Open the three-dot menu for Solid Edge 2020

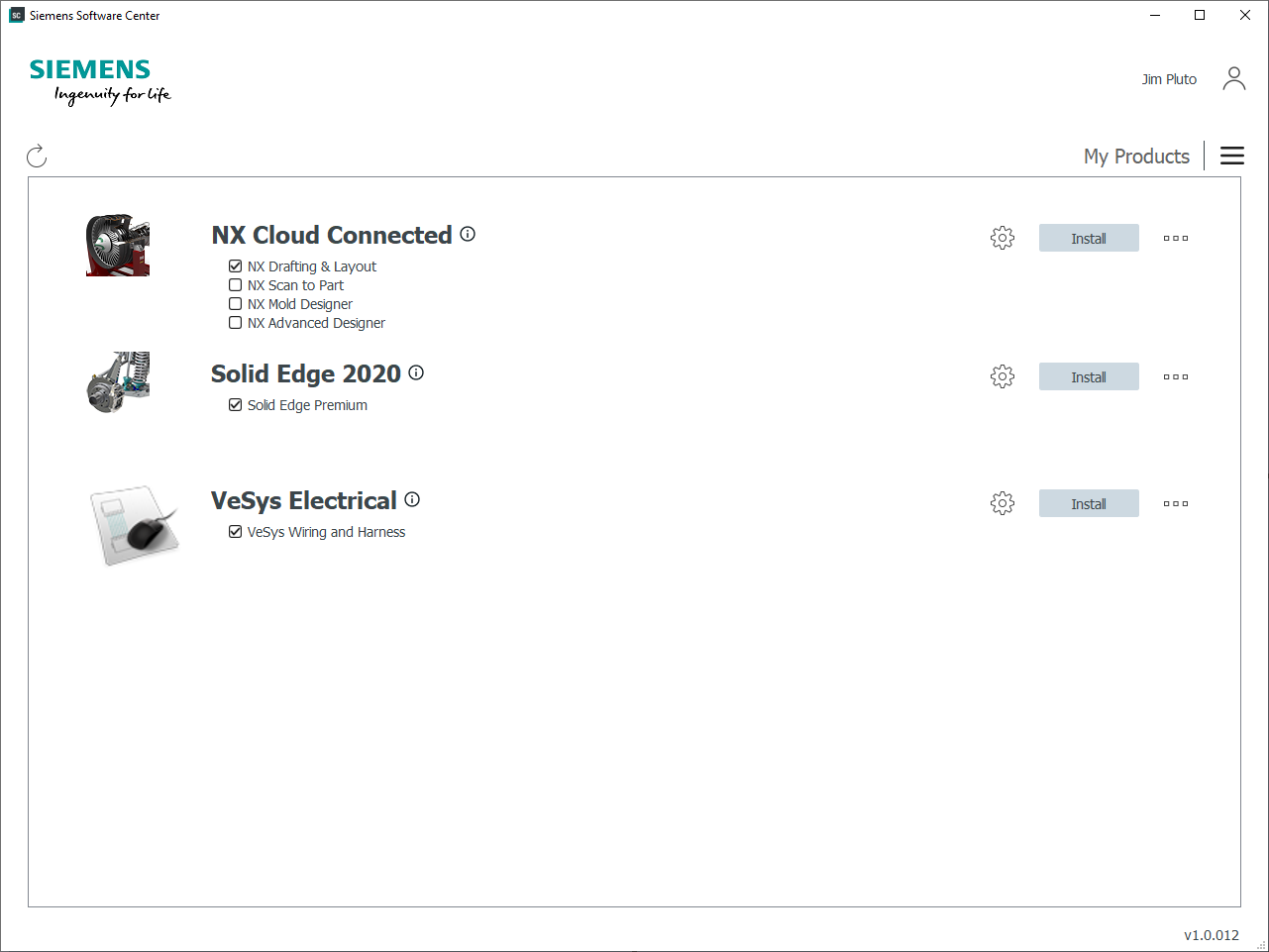tap(1176, 376)
